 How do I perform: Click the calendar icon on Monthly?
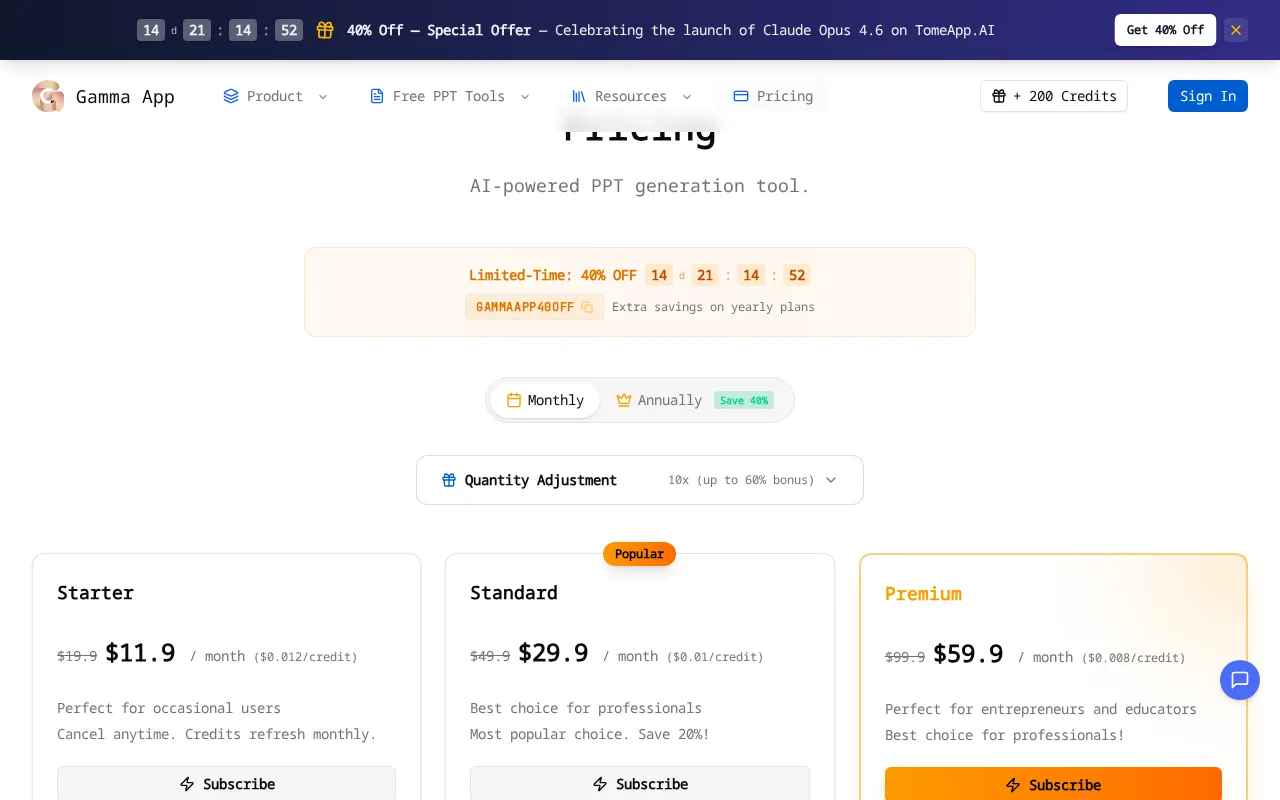pos(514,400)
